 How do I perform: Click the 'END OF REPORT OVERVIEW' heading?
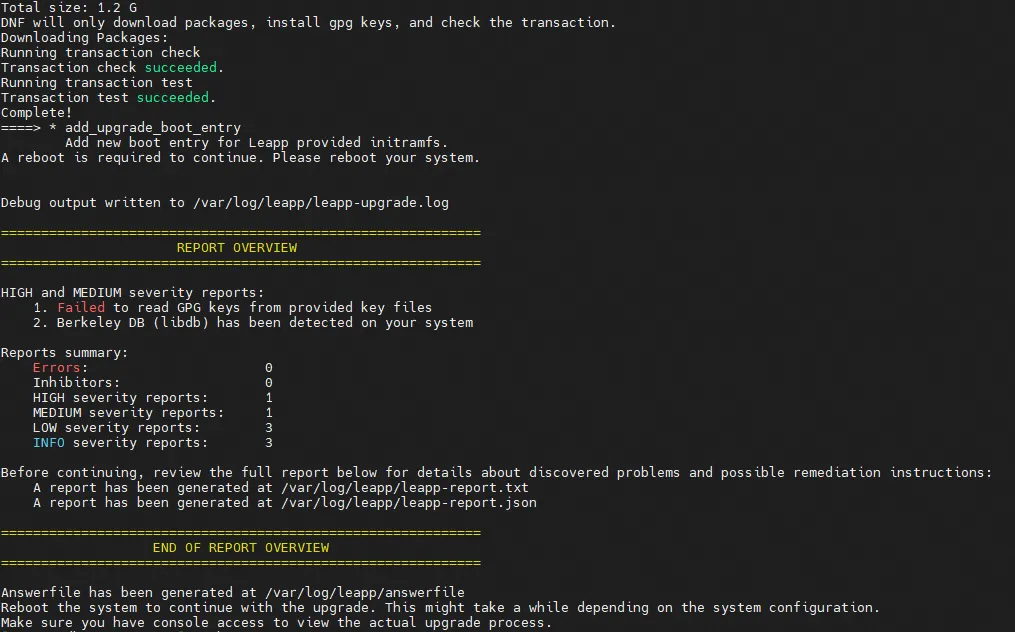click(x=241, y=548)
